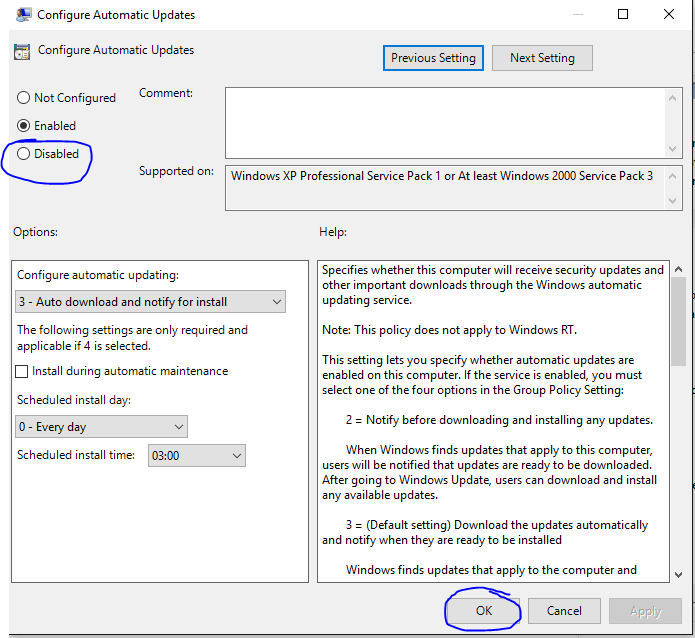The height and width of the screenshot is (638, 695).
Task: Maximize the Configure Automatic Updates window
Action: click(623, 15)
